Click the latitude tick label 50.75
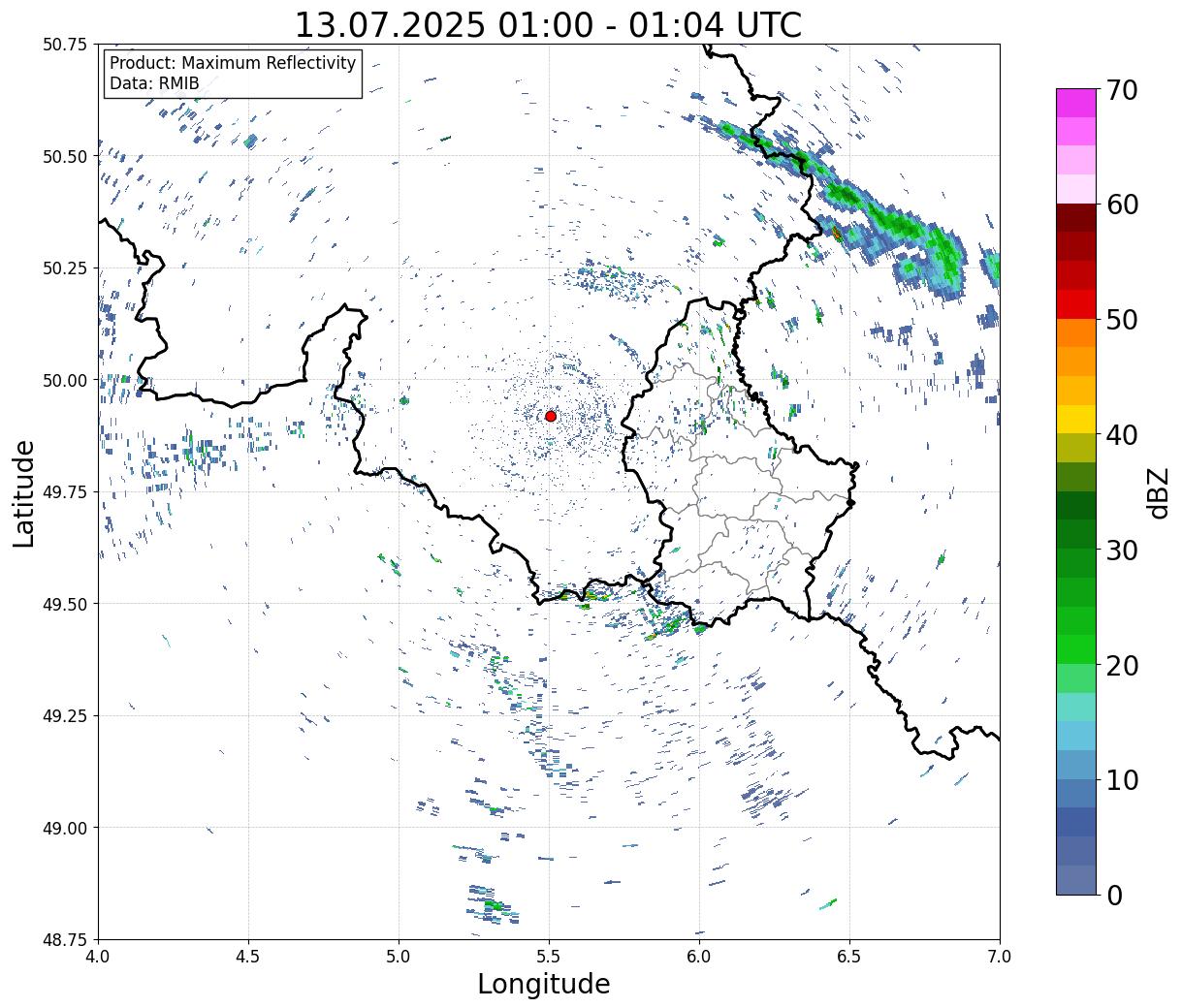 (66, 45)
